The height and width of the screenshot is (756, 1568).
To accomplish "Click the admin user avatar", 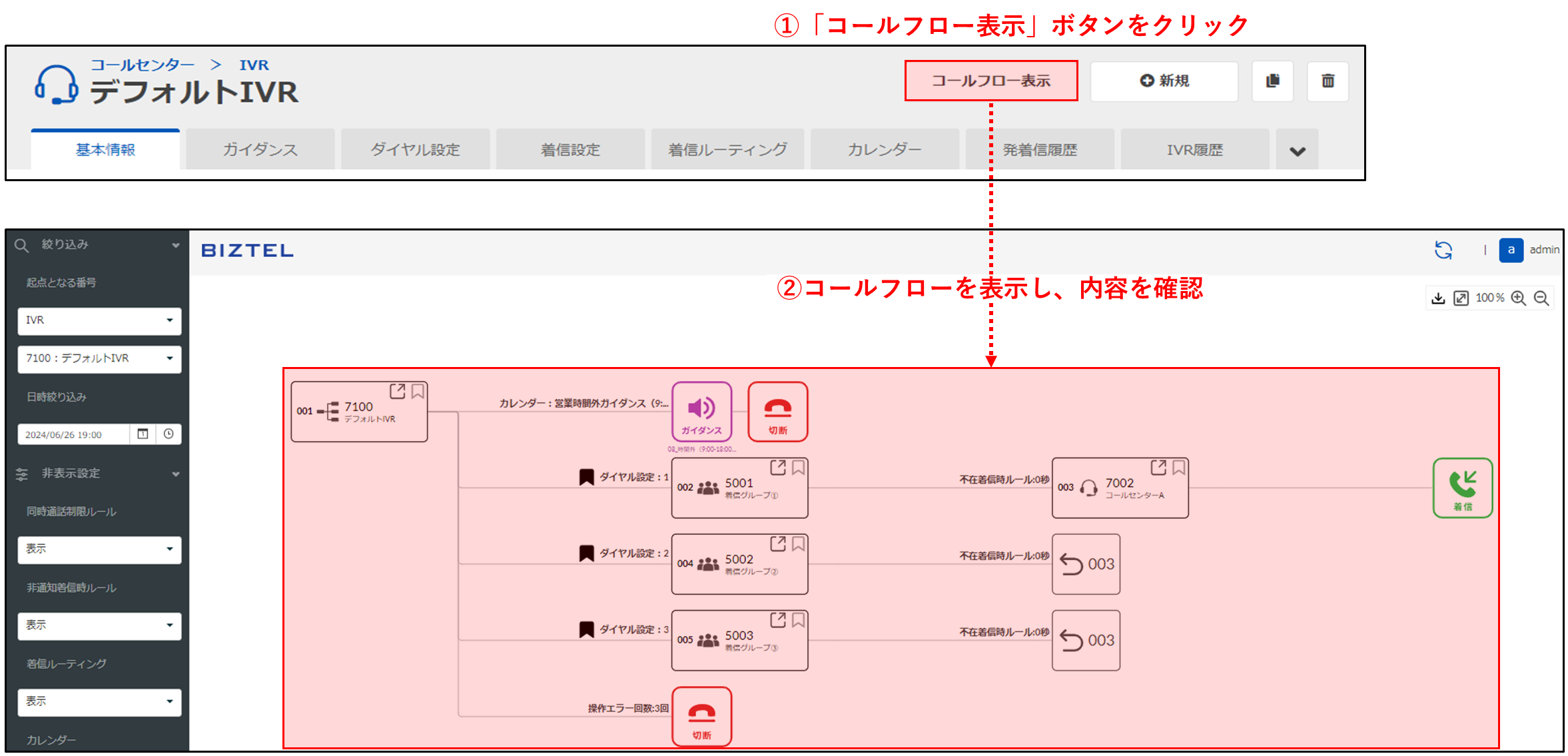I will coord(1511,250).
